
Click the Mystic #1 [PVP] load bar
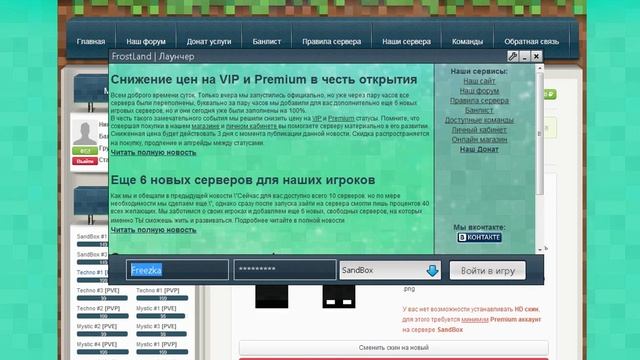tap(162, 352)
